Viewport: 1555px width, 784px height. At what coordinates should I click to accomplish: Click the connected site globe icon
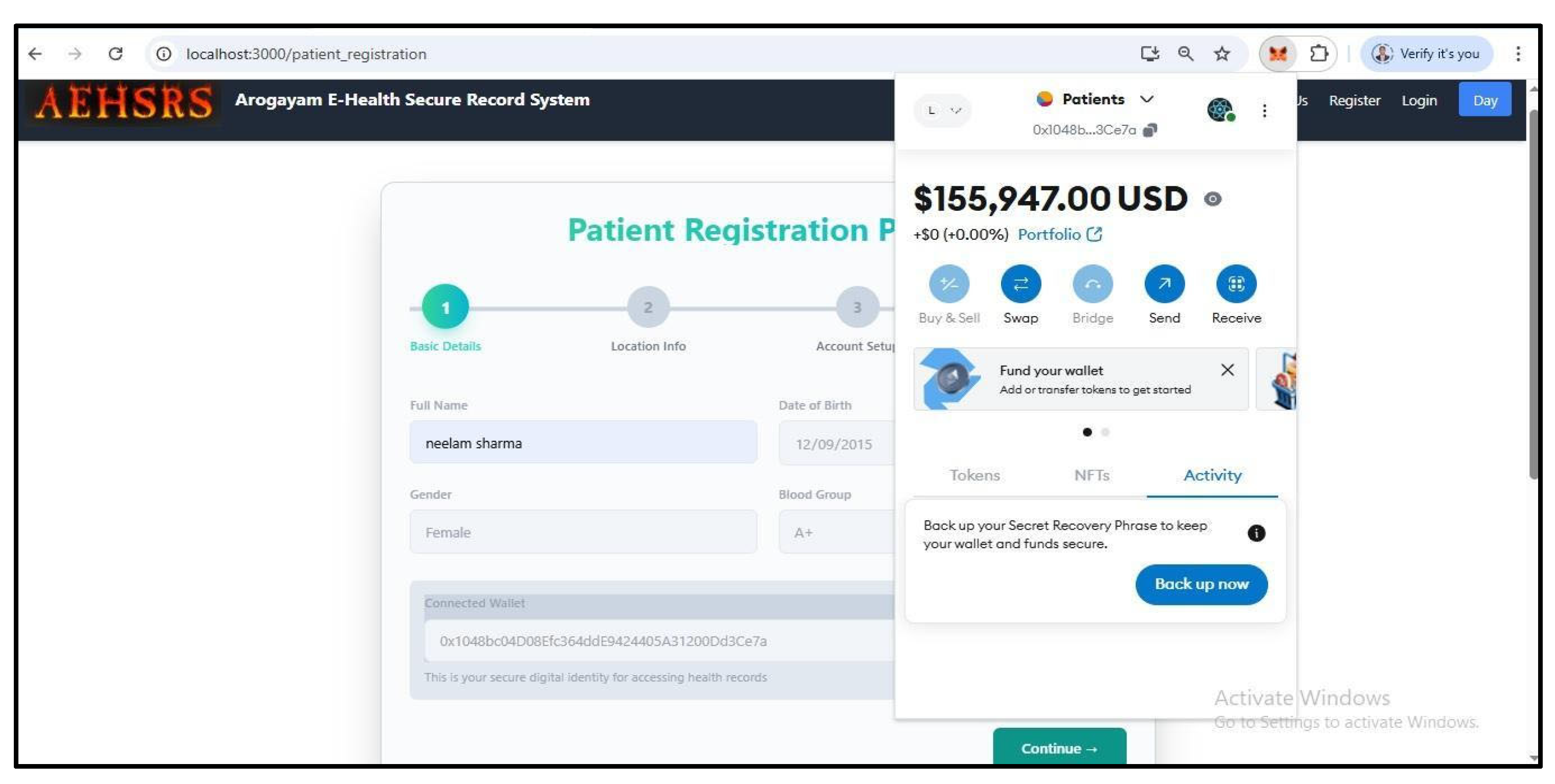(x=1220, y=110)
